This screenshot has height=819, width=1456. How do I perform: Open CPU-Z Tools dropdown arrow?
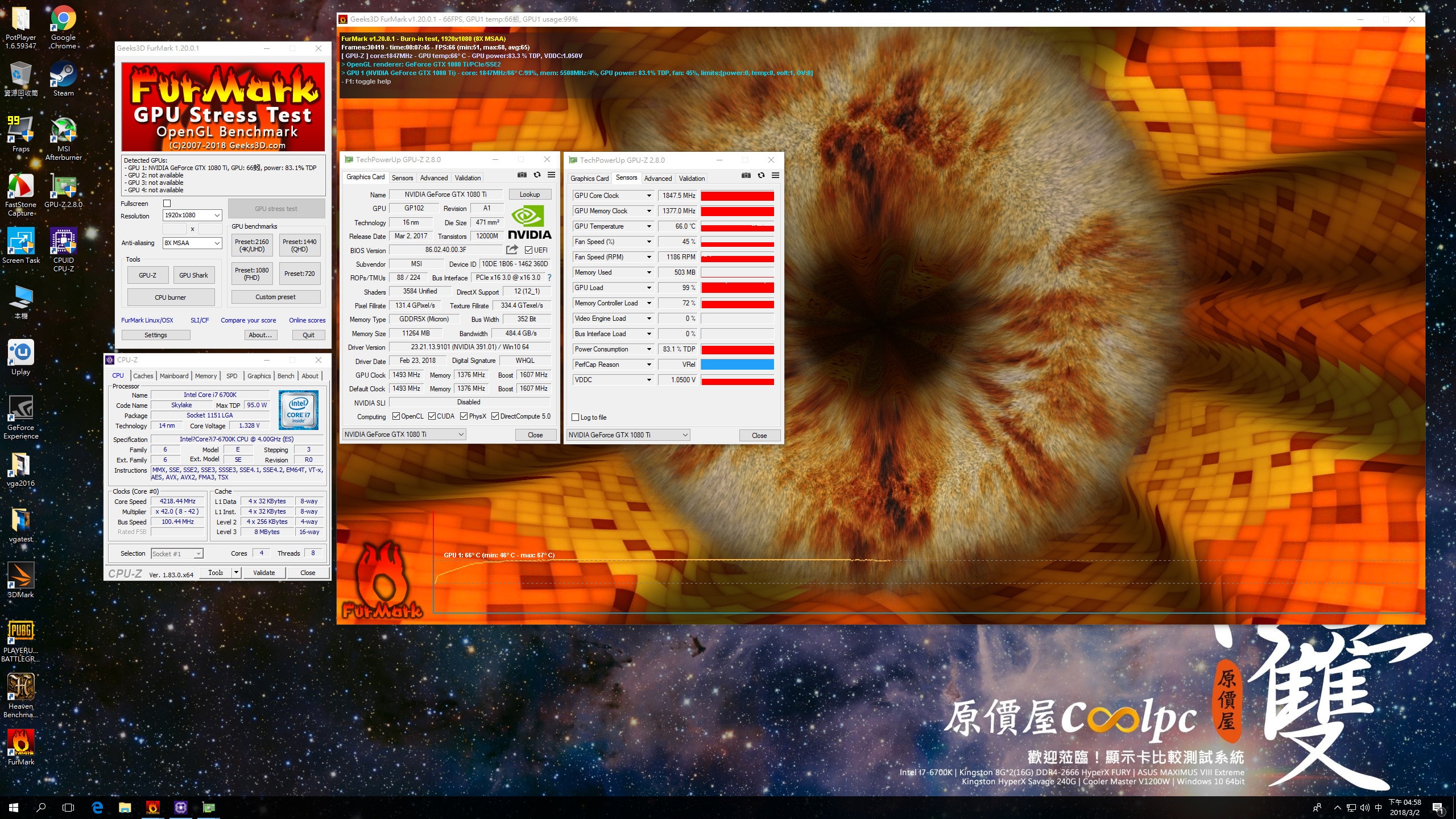pos(236,573)
